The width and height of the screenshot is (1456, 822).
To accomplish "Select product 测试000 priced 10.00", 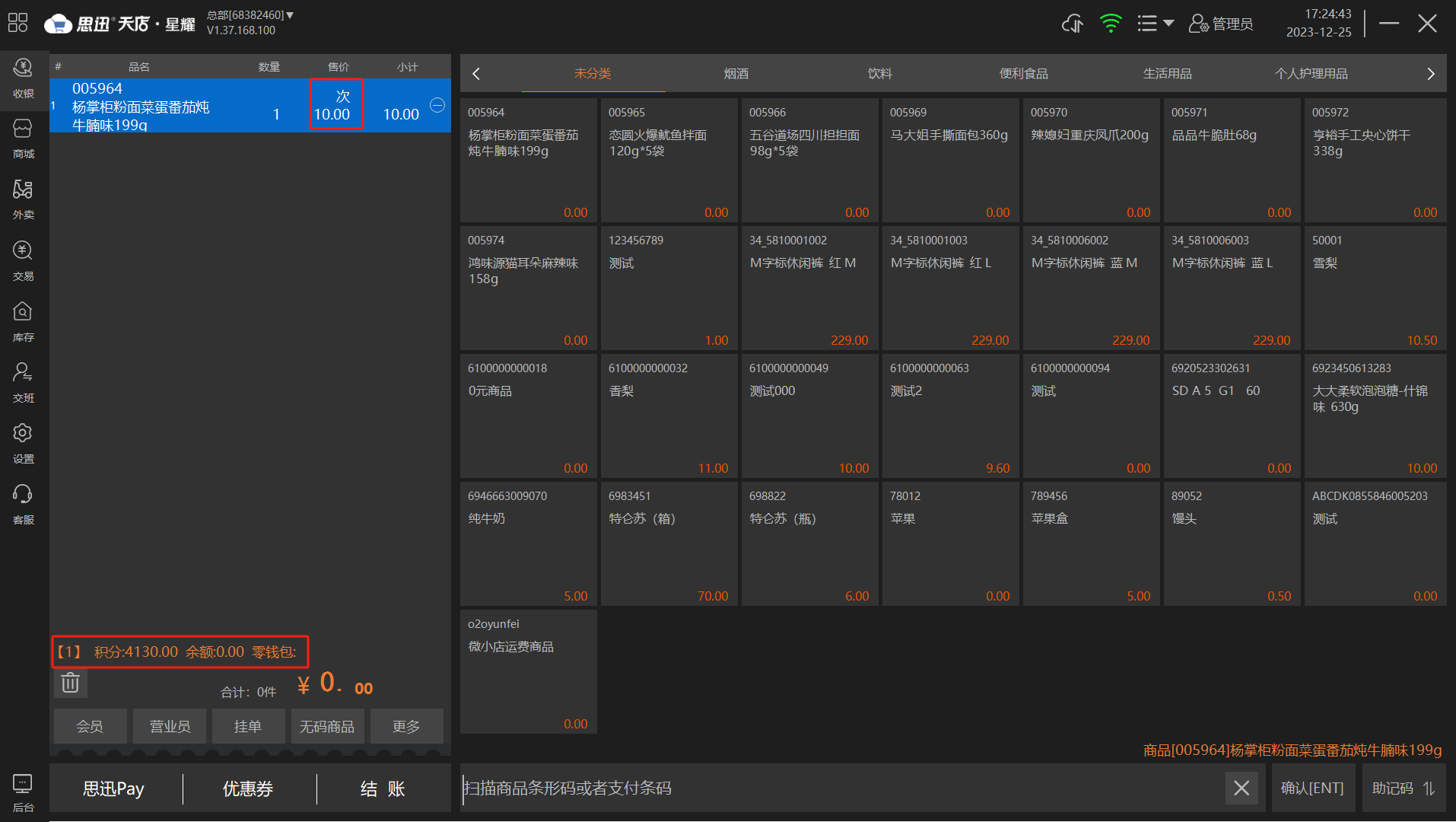I will (810, 416).
